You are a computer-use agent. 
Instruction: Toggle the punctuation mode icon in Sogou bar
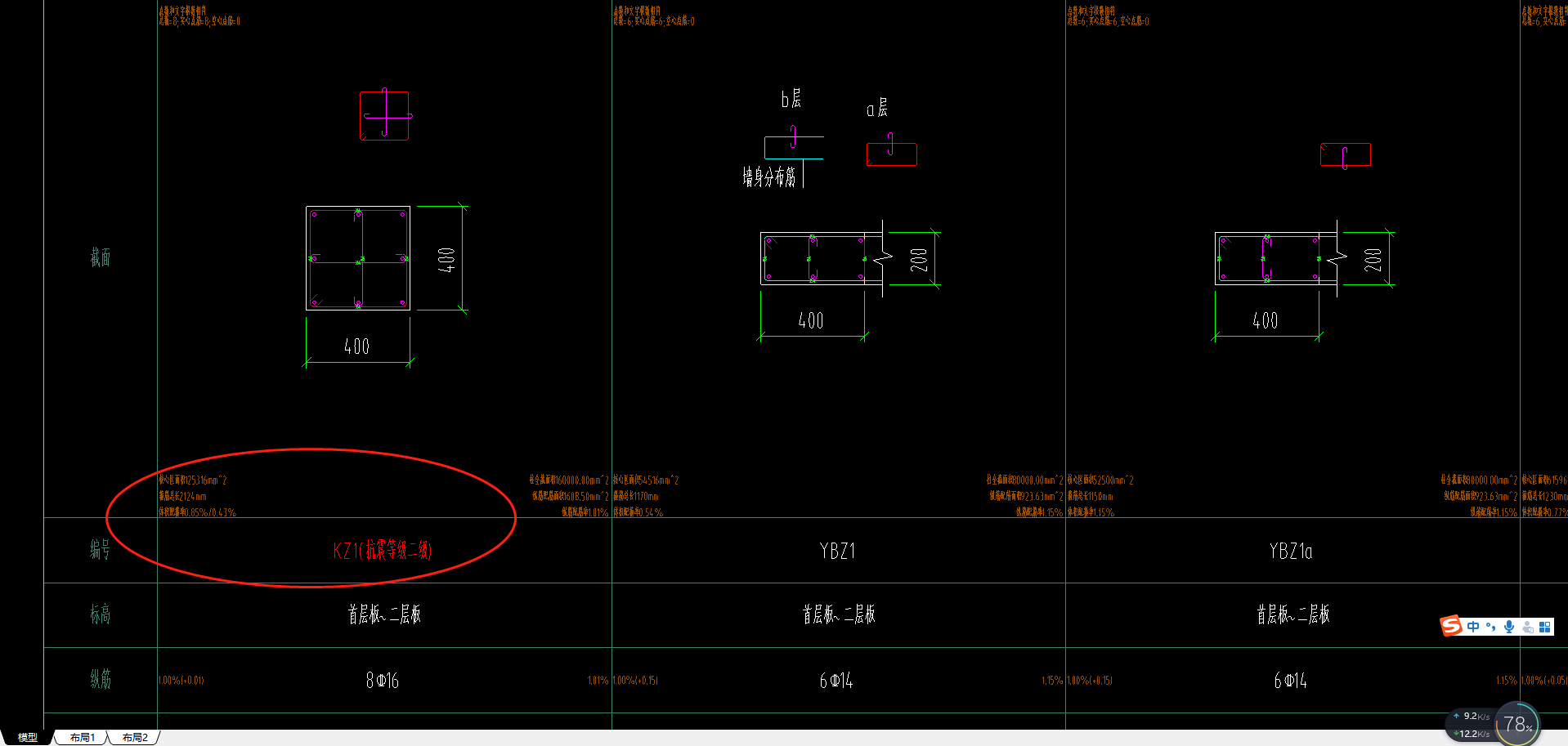point(1491,627)
